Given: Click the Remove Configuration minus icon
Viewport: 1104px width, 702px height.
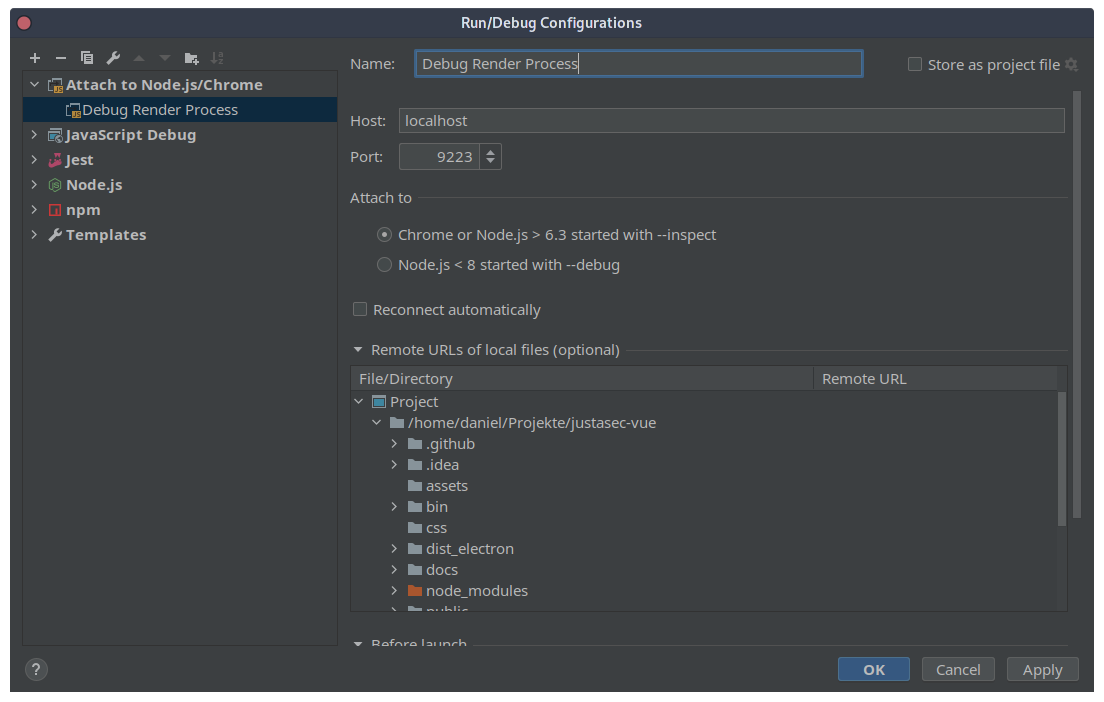Looking at the screenshot, I should (61, 58).
